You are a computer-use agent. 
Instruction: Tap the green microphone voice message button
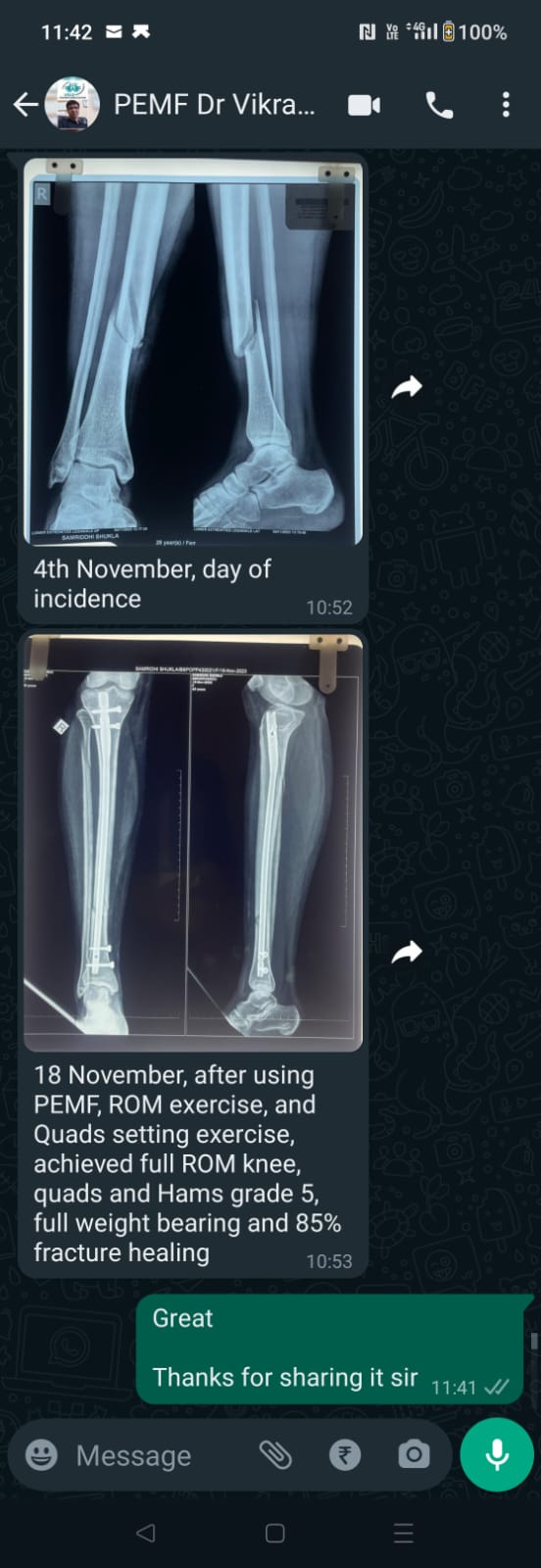pyautogui.click(x=497, y=1455)
